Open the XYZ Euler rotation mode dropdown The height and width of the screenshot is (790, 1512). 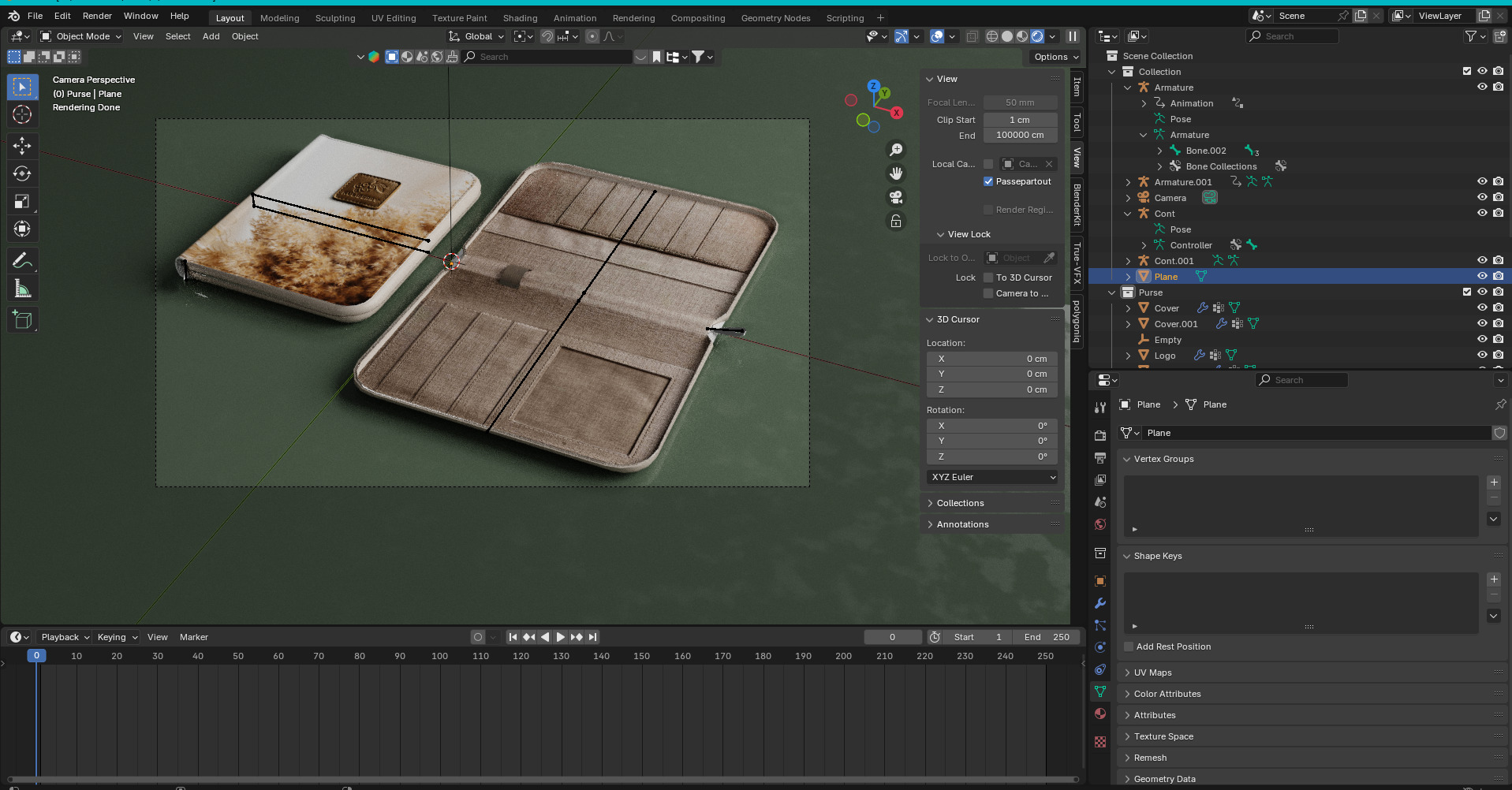coord(992,477)
